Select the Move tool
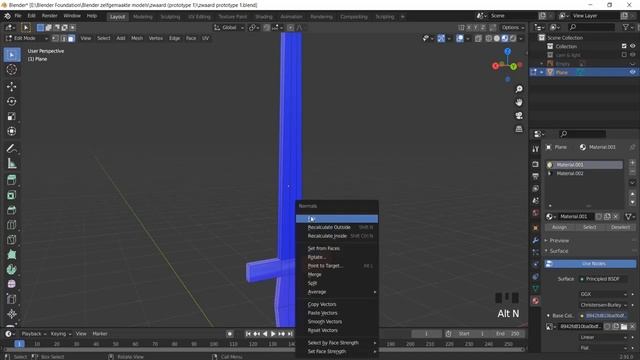 (x=12, y=86)
